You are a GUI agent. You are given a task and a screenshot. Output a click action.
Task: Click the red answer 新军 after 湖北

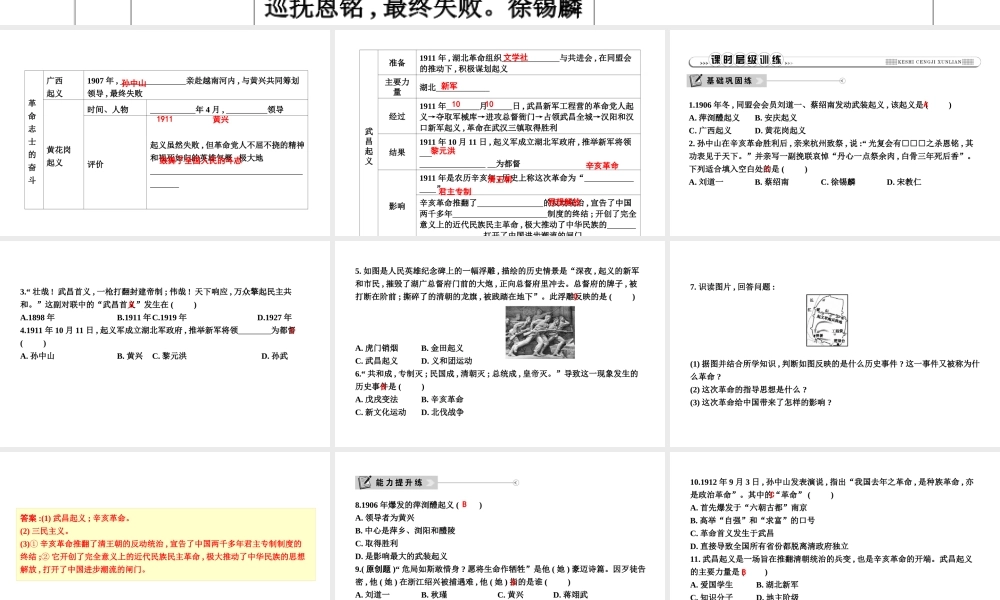449,86
